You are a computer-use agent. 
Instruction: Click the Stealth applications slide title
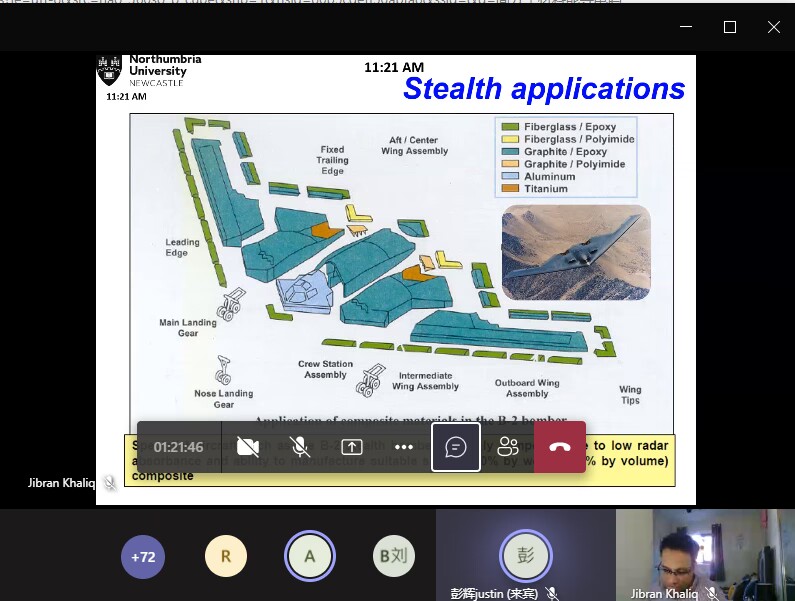point(543,89)
